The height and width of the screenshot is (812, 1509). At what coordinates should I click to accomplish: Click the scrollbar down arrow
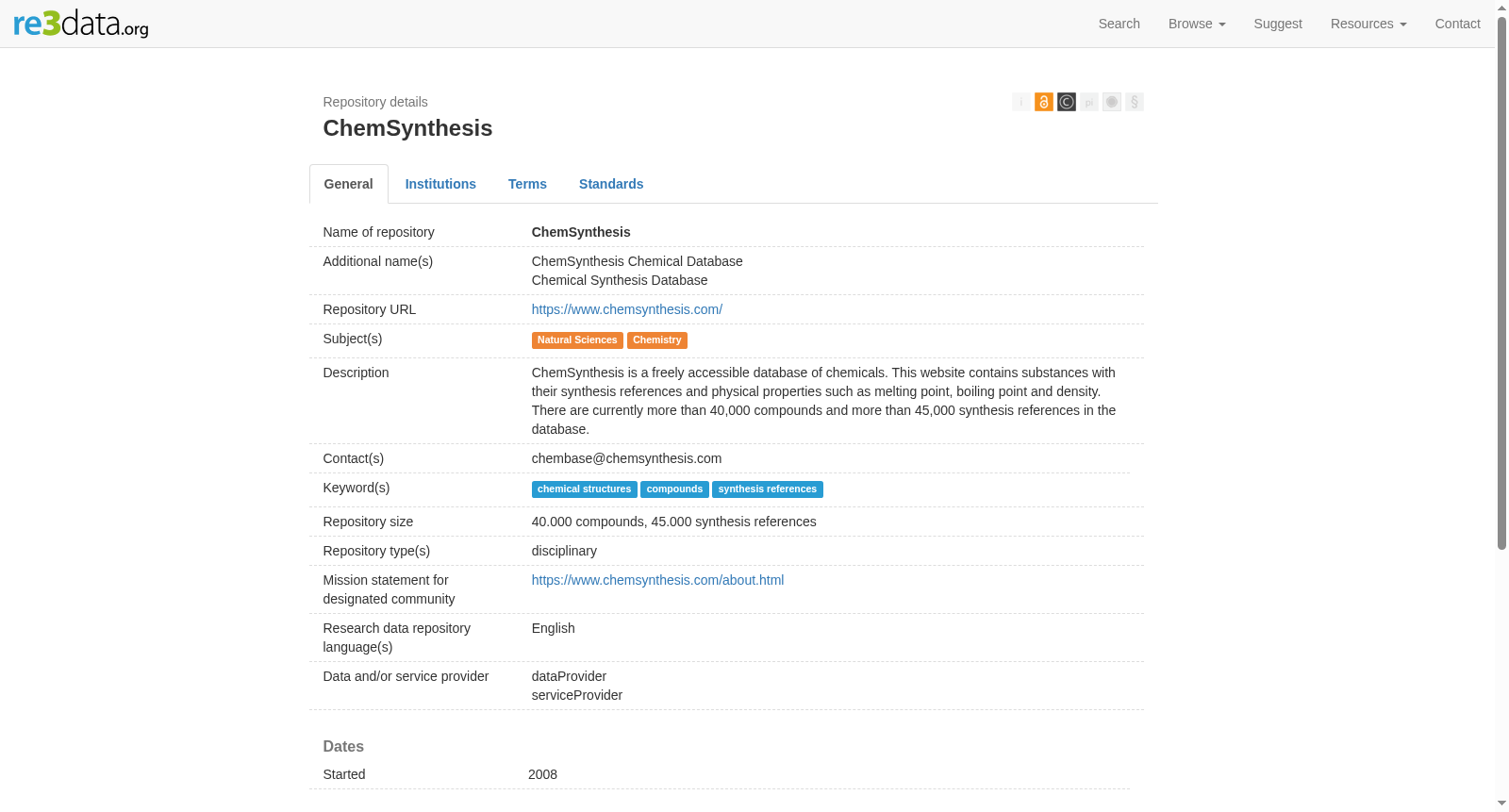click(1501, 804)
